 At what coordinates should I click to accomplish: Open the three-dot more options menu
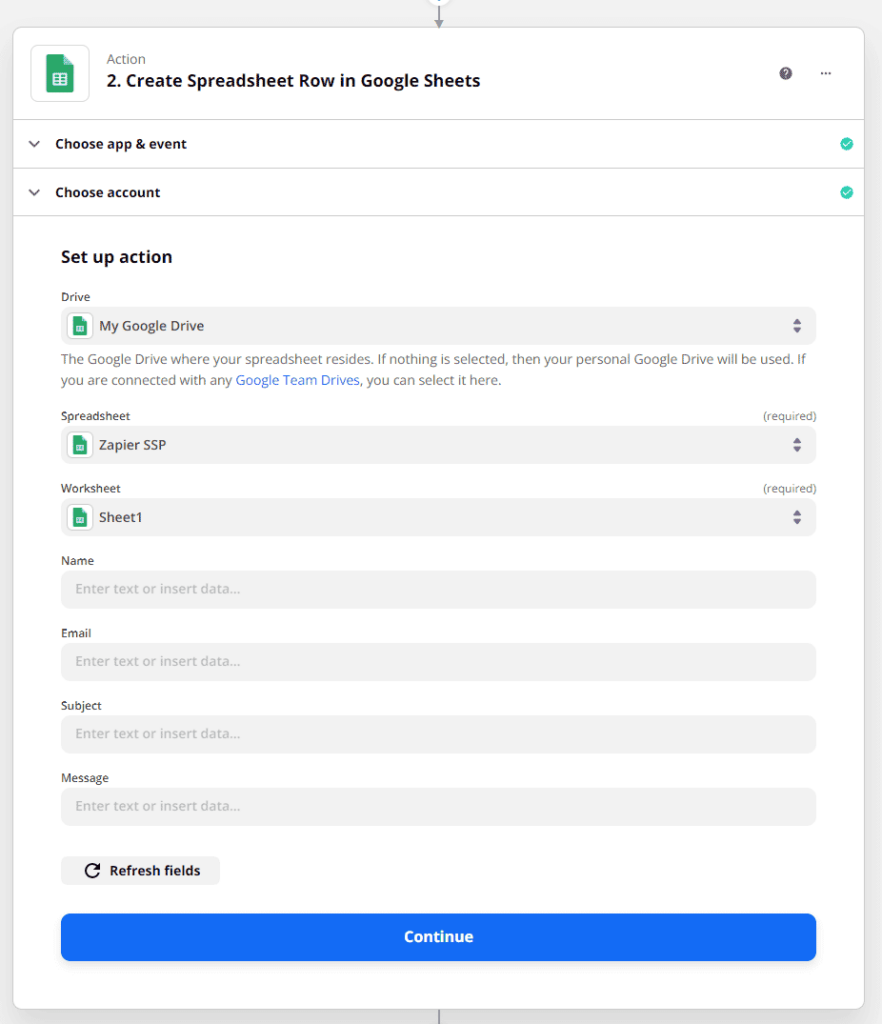825,73
